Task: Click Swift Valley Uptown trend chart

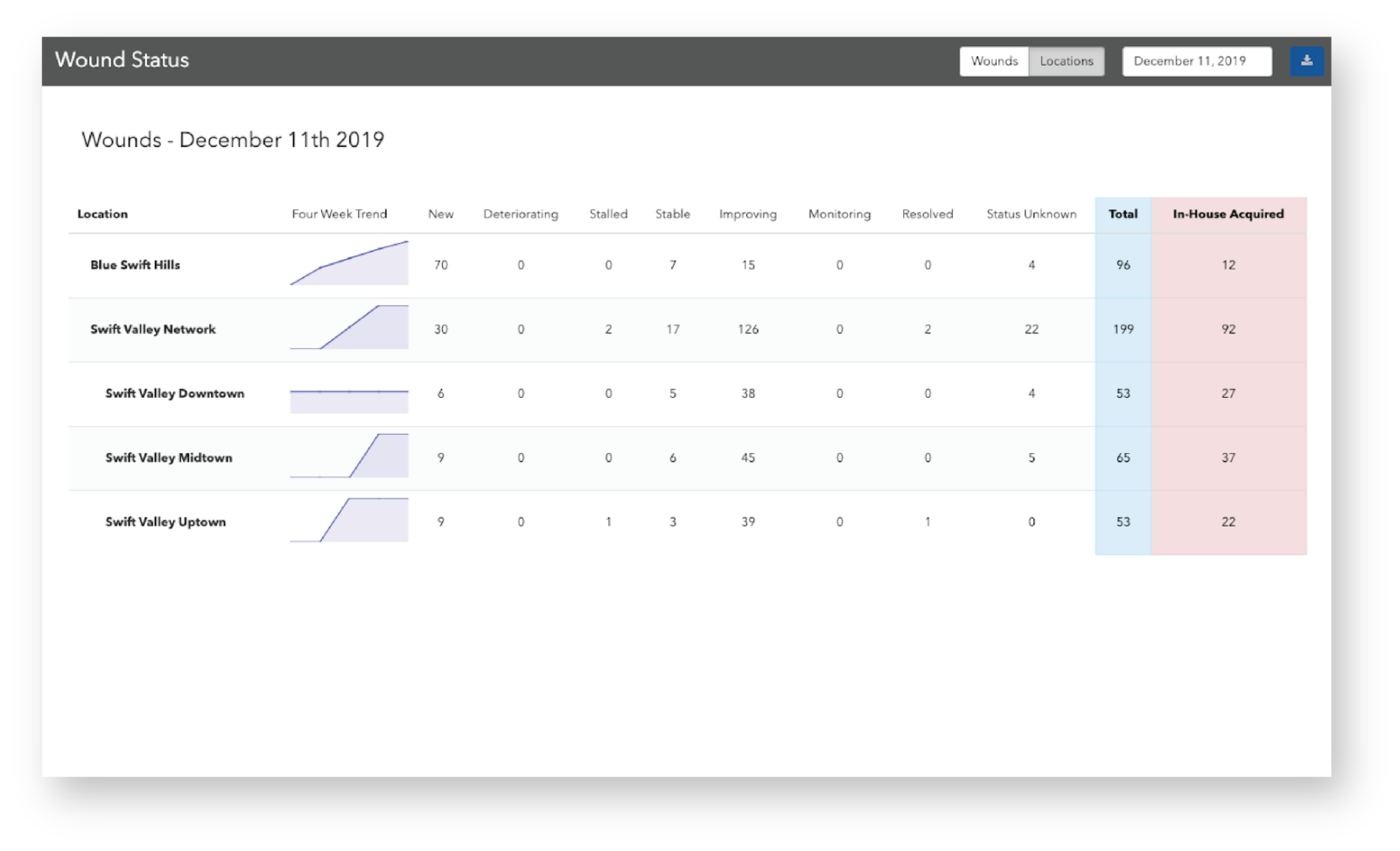Action: click(349, 520)
